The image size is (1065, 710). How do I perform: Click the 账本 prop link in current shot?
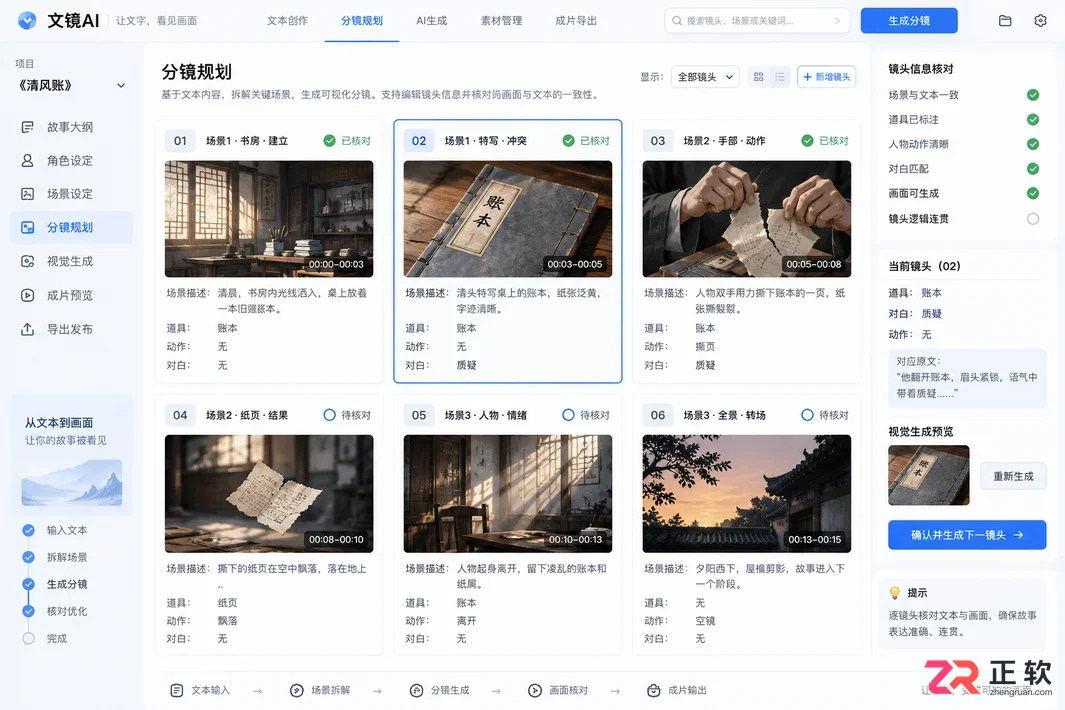pos(931,293)
